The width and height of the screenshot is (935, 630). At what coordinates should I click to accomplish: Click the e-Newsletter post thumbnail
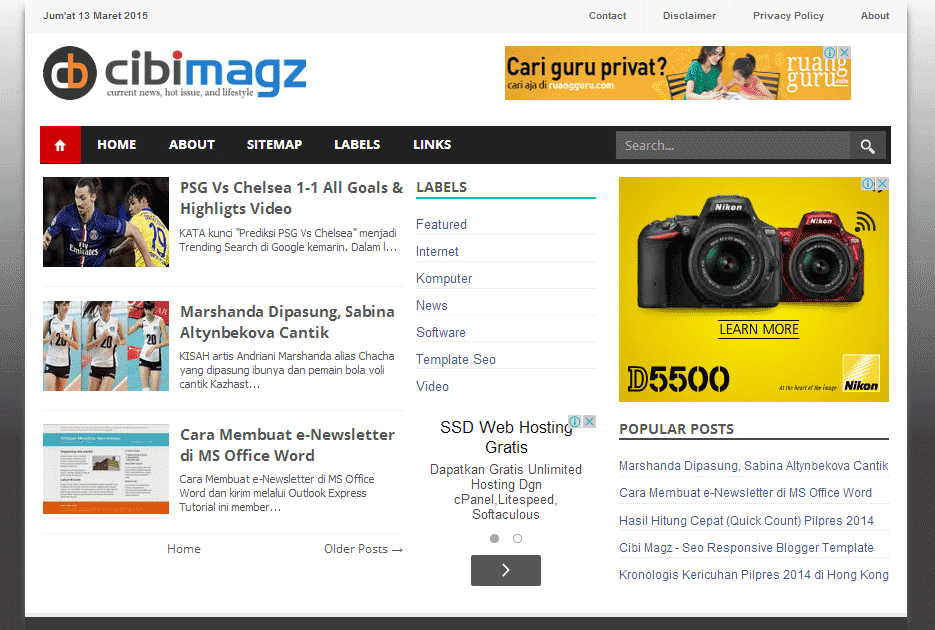click(106, 469)
